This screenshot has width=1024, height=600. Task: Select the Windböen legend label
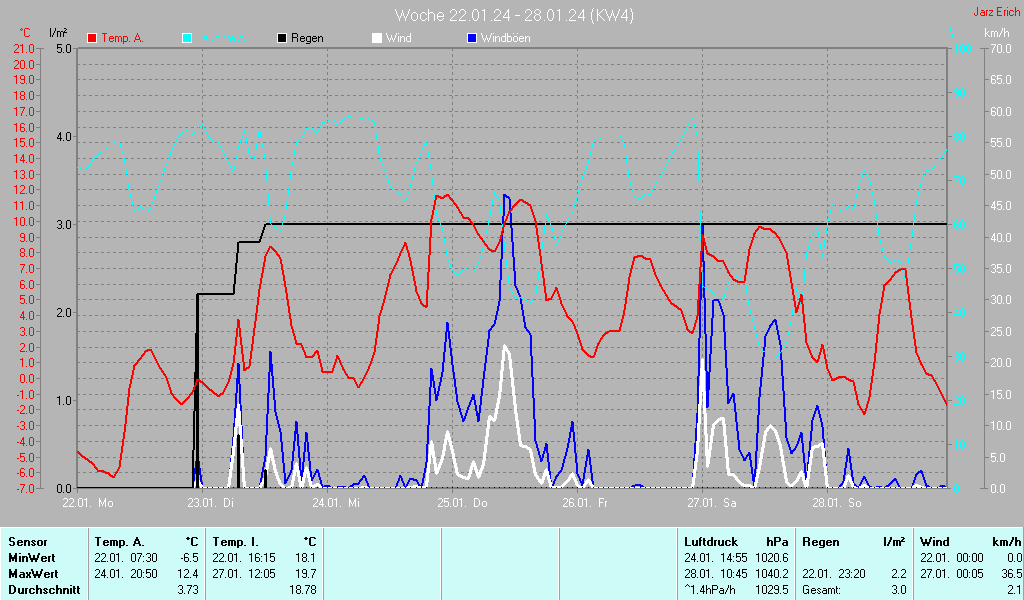(x=506, y=38)
